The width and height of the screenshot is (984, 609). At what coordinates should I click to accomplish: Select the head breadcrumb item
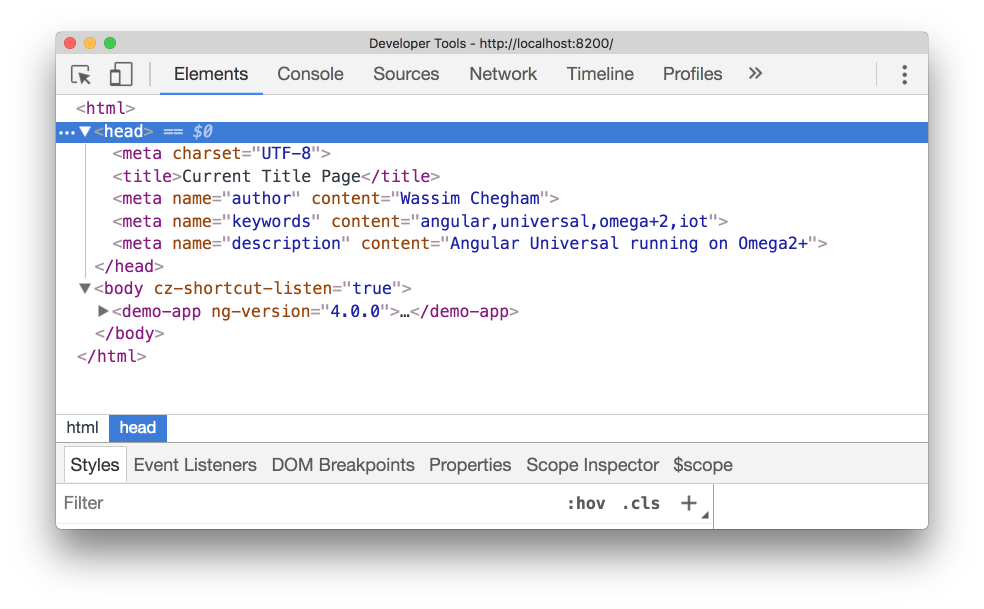click(x=137, y=427)
